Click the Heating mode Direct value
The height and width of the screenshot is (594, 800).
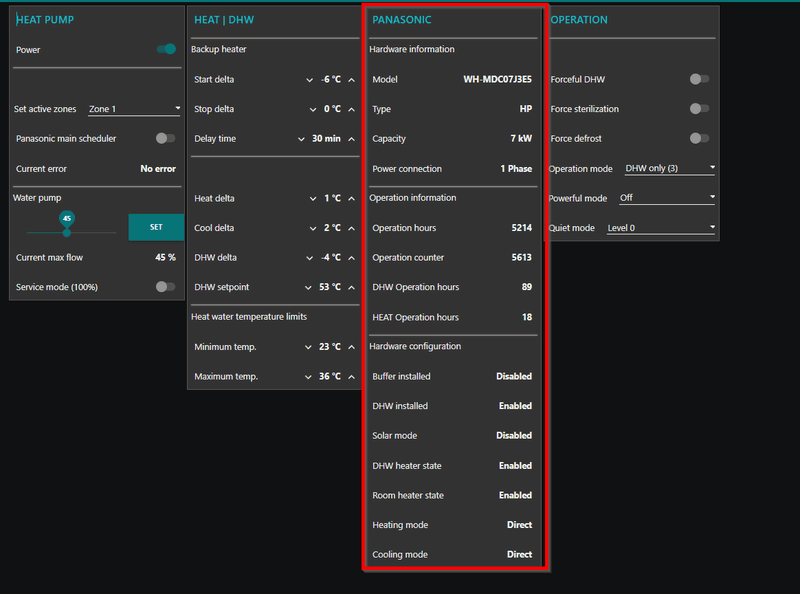[x=519, y=525]
